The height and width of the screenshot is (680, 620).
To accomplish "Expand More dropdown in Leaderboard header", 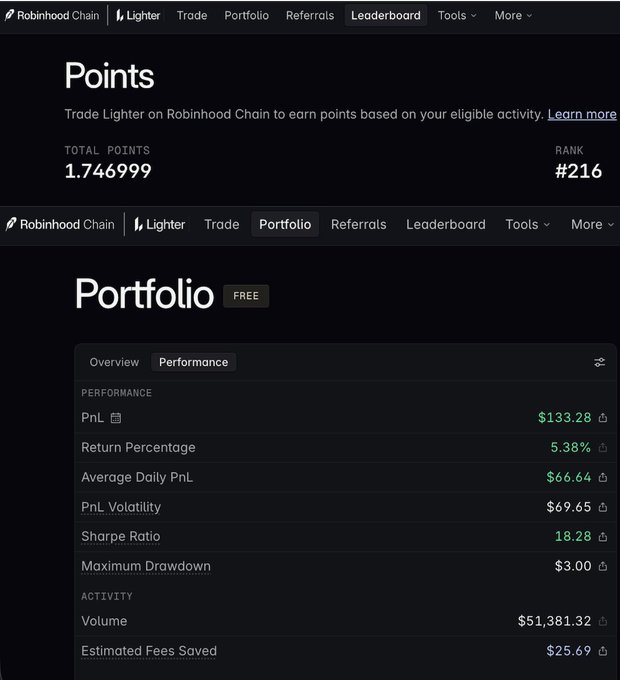I will coord(513,16).
